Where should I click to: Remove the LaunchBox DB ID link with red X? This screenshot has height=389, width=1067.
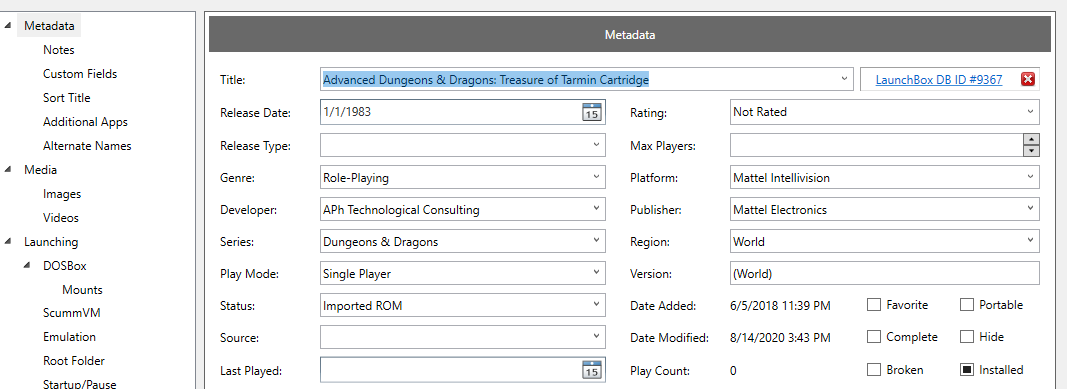tap(1028, 80)
